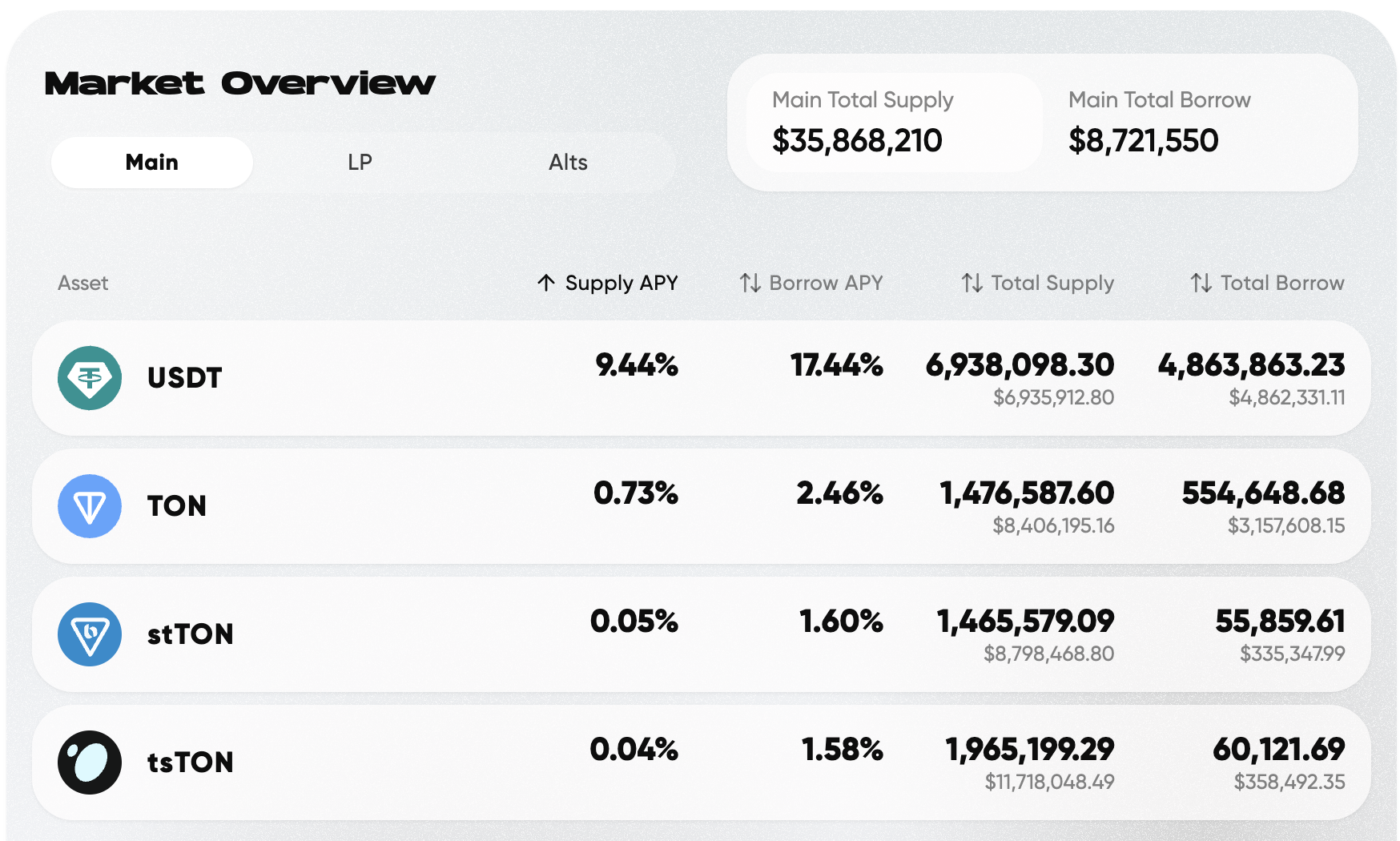1400x841 pixels.
Task: Select the tsTON asset name
Action: pos(191,763)
